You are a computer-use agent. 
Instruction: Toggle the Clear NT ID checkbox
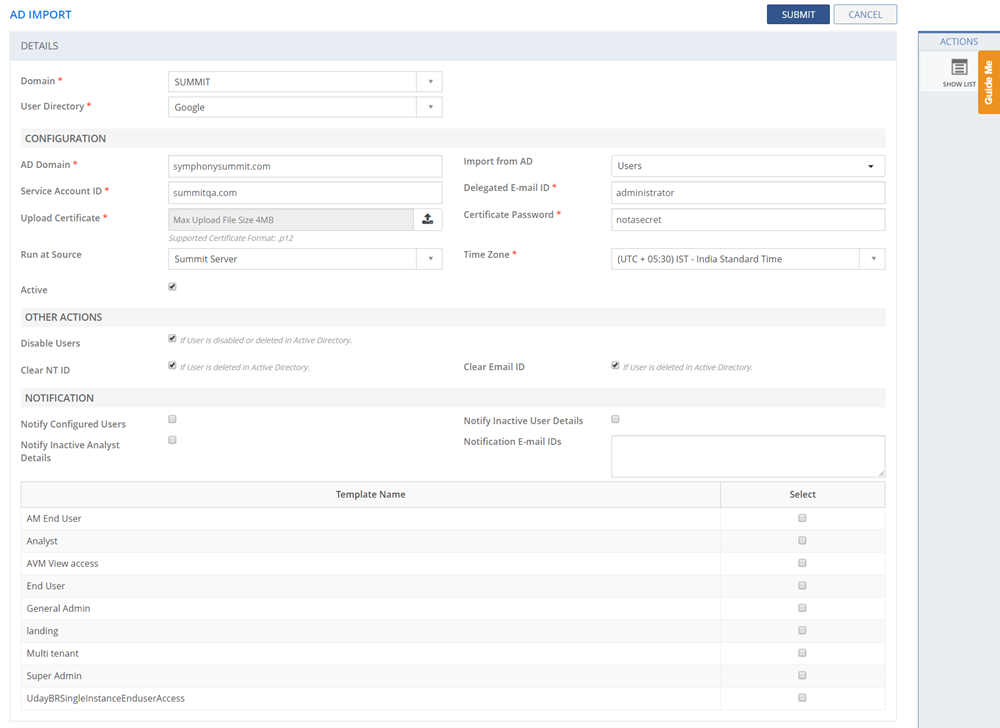pos(172,366)
